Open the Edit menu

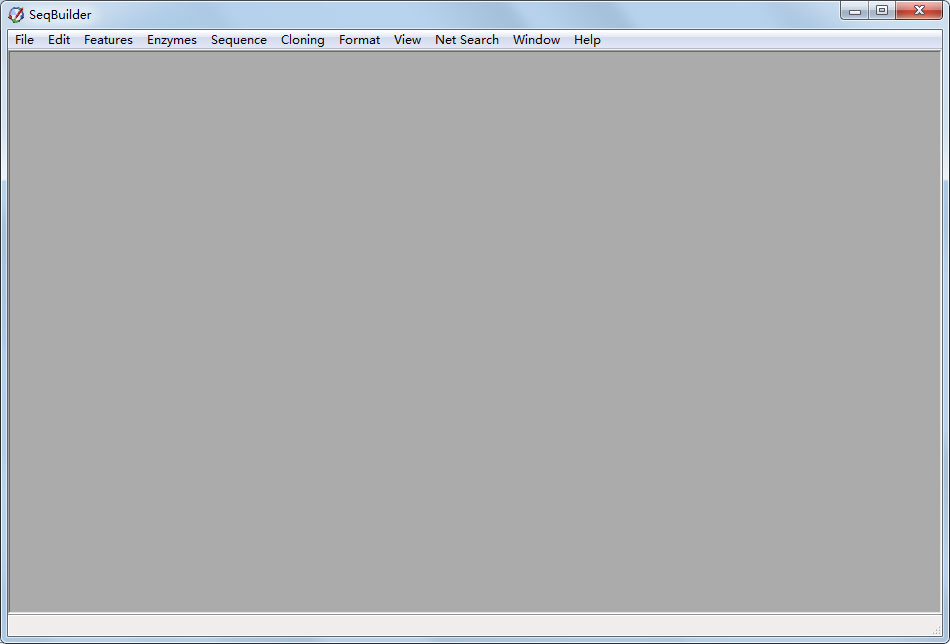59,40
